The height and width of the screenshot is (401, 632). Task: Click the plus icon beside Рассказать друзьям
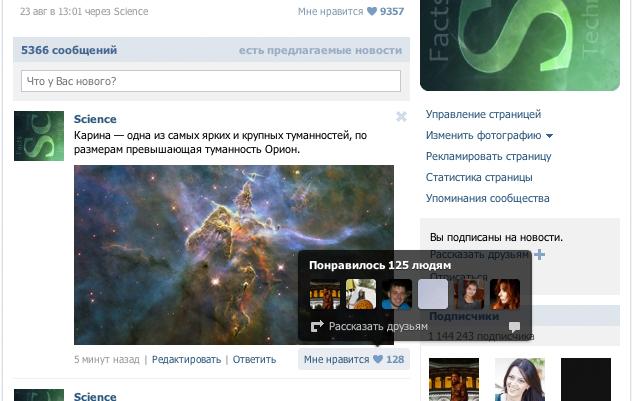point(539,254)
